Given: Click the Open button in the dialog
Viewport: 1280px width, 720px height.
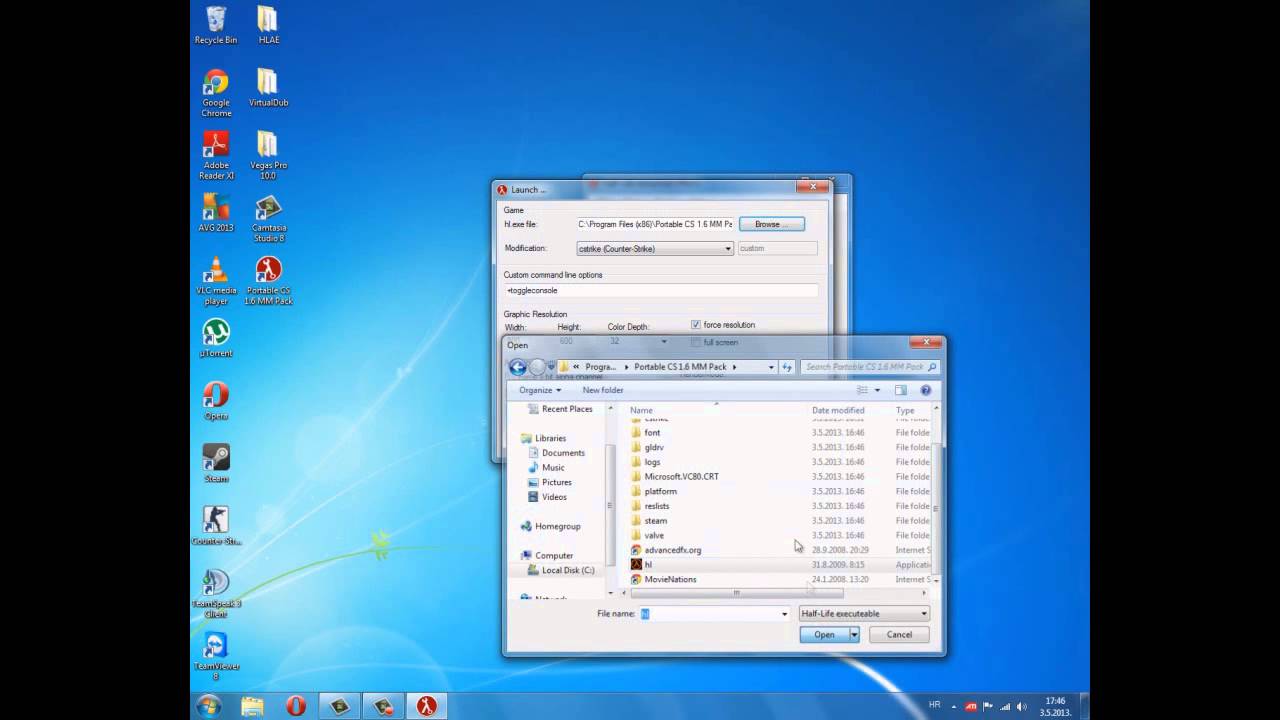Looking at the screenshot, I should click(x=824, y=635).
